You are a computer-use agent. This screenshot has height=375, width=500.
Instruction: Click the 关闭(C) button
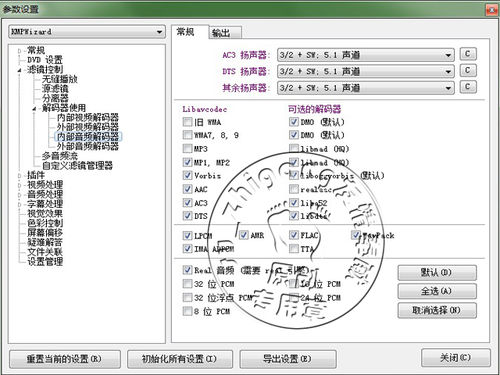(x=456, y=358)
